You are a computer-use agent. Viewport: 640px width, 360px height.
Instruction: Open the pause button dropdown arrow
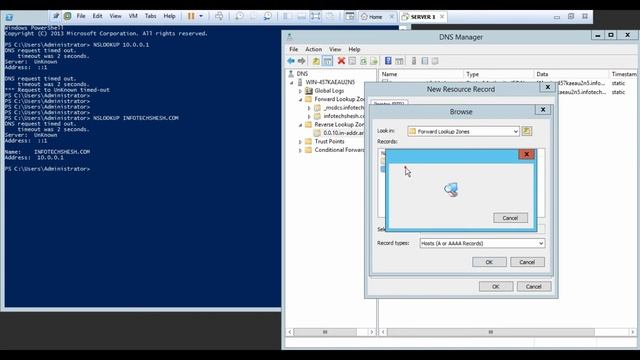coord(201,16)
